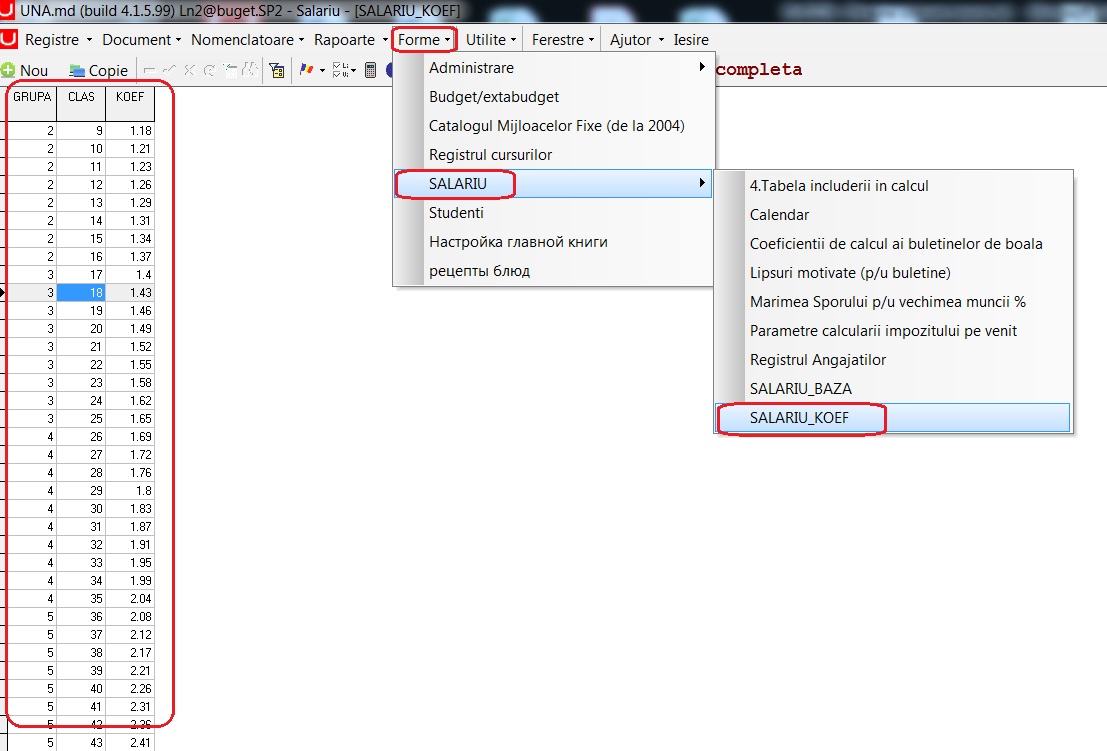The height and width of the screenshot is (751, 1107).
Task: Click the greyed-out minus delete icon
Action: click(150, 70)
